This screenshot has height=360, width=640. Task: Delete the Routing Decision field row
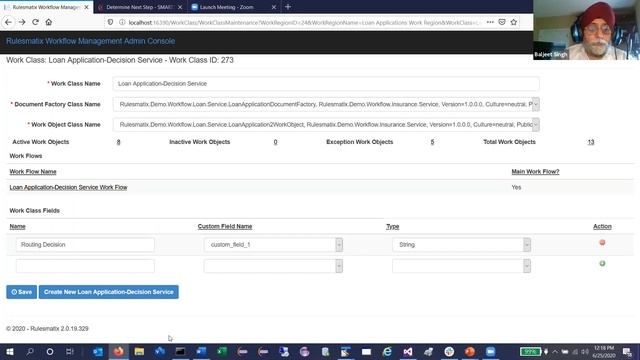[602, 242]
